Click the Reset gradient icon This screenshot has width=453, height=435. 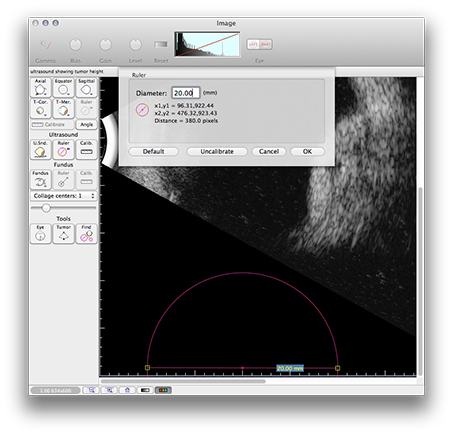pos(161,44)
